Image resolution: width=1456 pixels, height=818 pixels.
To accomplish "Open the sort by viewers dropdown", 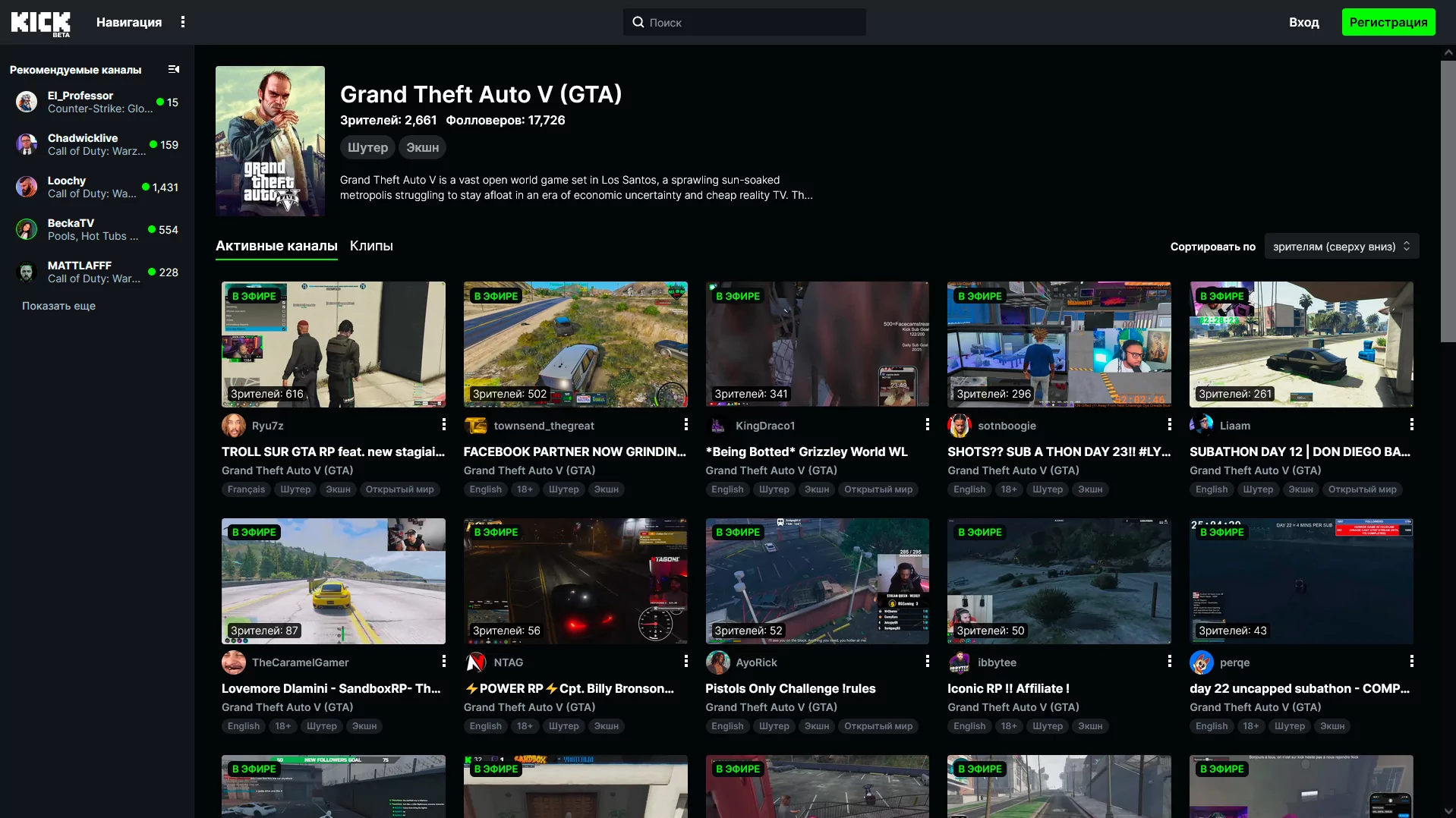I will (x=1341, y=247).
